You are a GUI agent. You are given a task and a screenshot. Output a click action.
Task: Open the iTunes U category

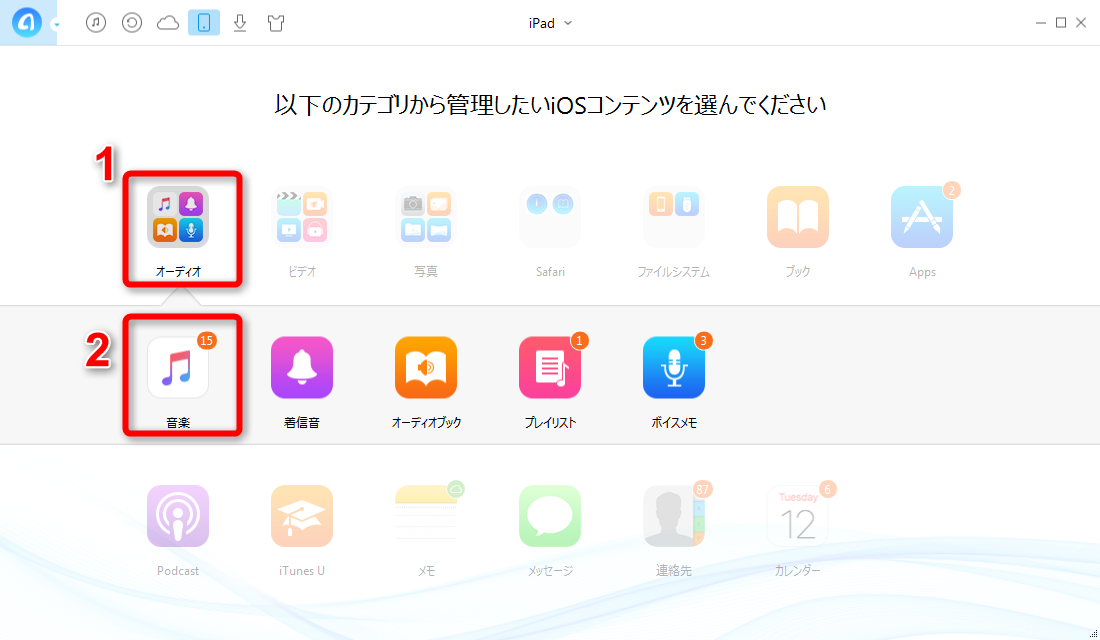coord(302,516)
